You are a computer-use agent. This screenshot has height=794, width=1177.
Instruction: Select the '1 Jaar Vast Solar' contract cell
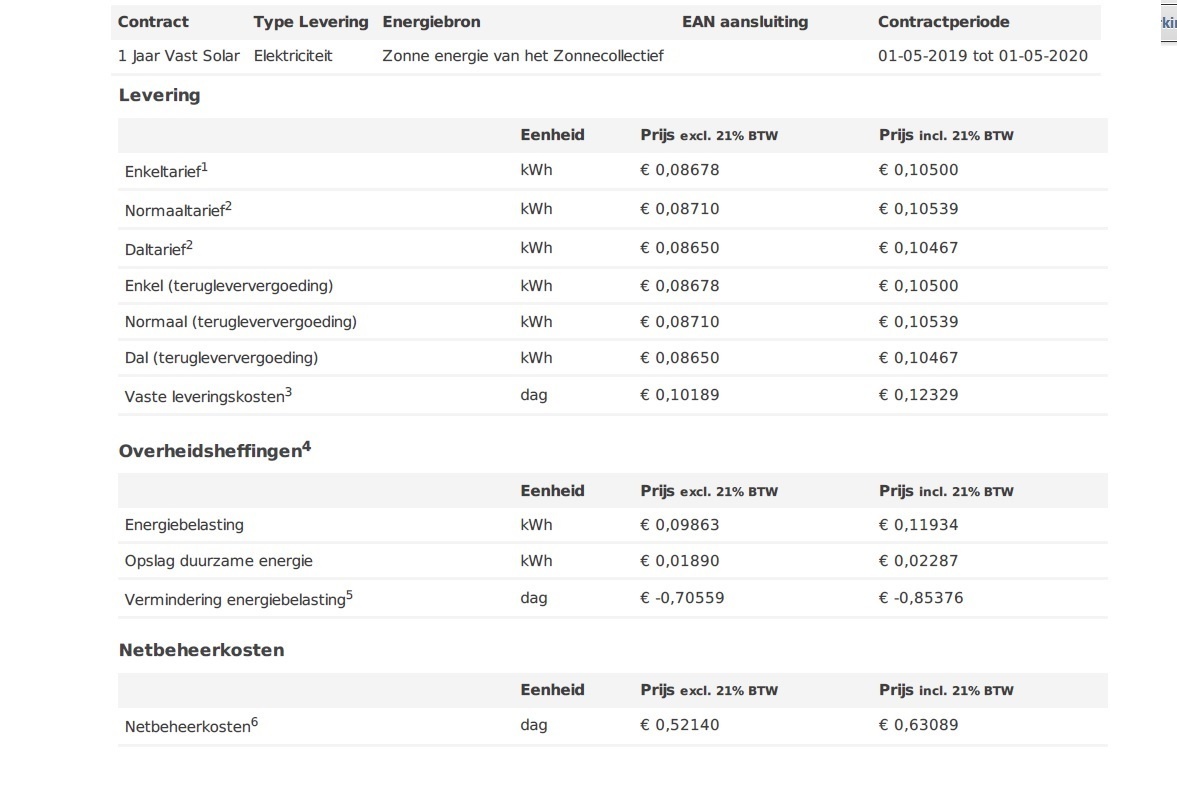pos(179,56)
